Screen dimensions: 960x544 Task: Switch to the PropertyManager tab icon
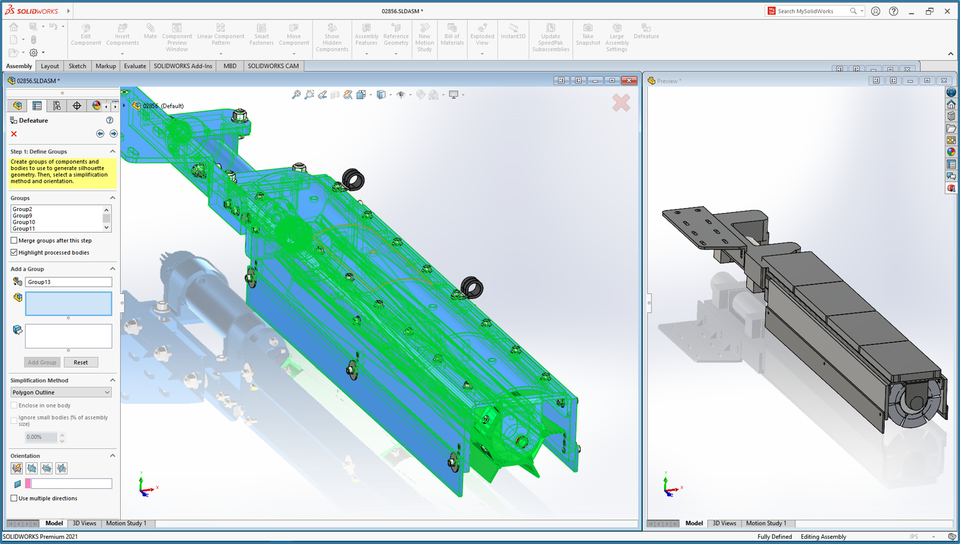pos(37,105)
